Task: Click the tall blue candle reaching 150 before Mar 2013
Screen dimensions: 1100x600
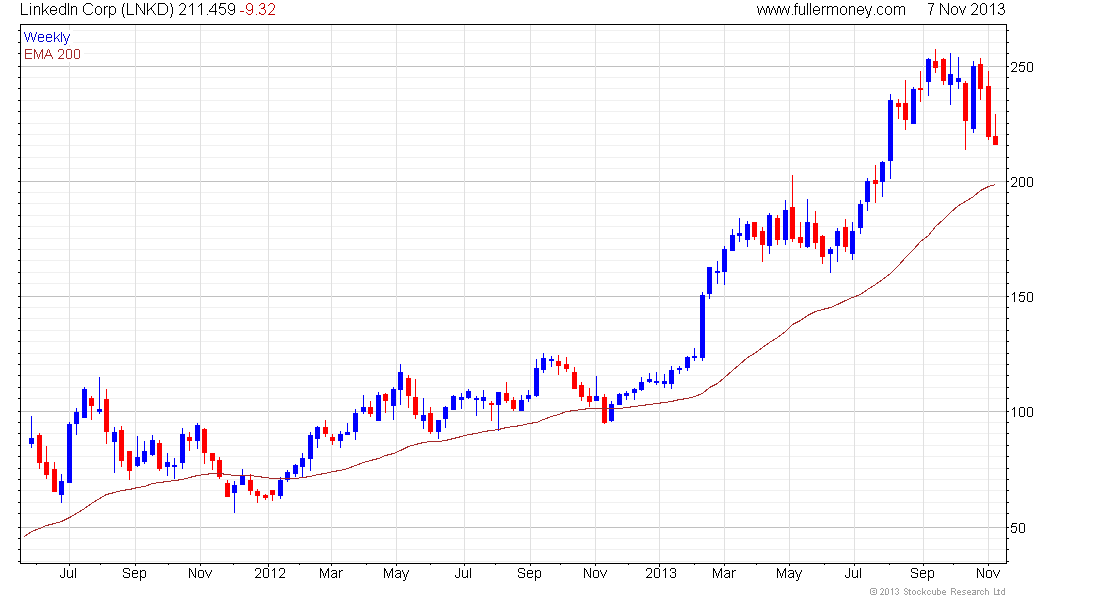Action: pyautogui.click(x=702, y=327)
